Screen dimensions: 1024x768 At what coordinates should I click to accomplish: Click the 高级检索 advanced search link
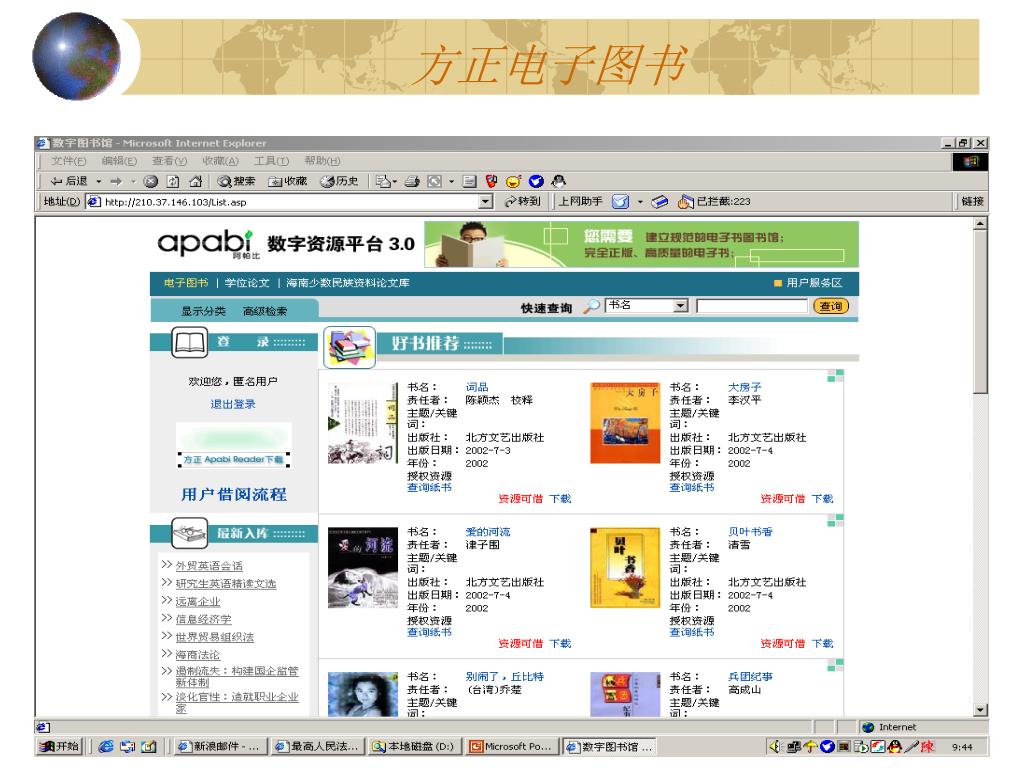264,311
